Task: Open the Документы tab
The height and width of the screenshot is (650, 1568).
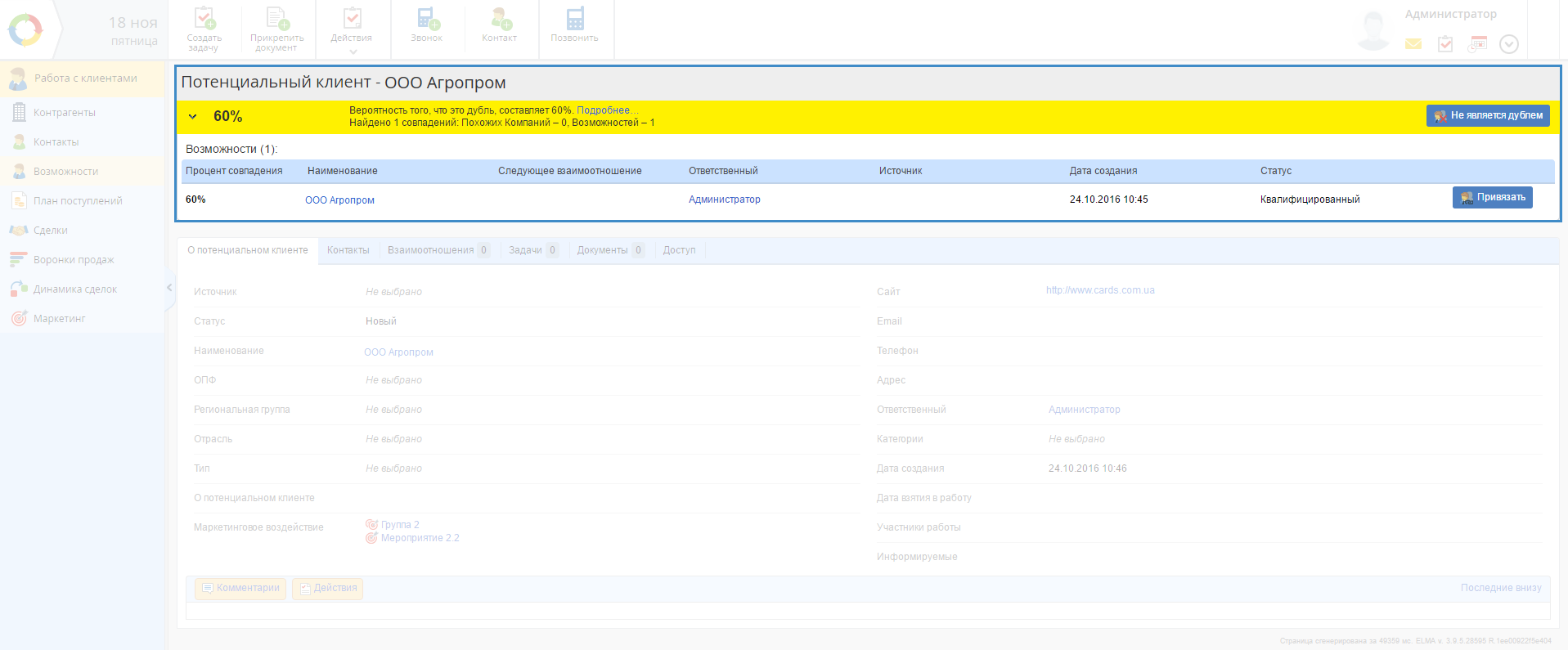Action: 603,250
